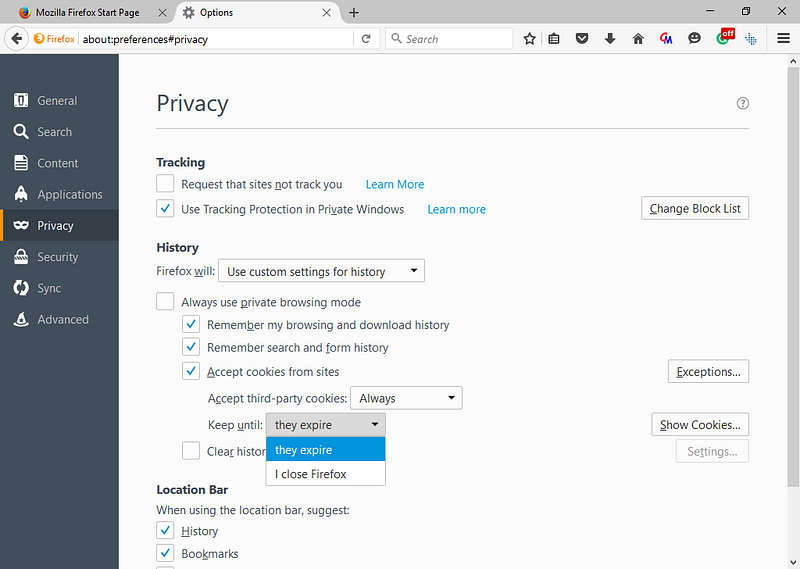Open General preferences in sidebar
Screen dimensions: 800x569
coord(59,101)
